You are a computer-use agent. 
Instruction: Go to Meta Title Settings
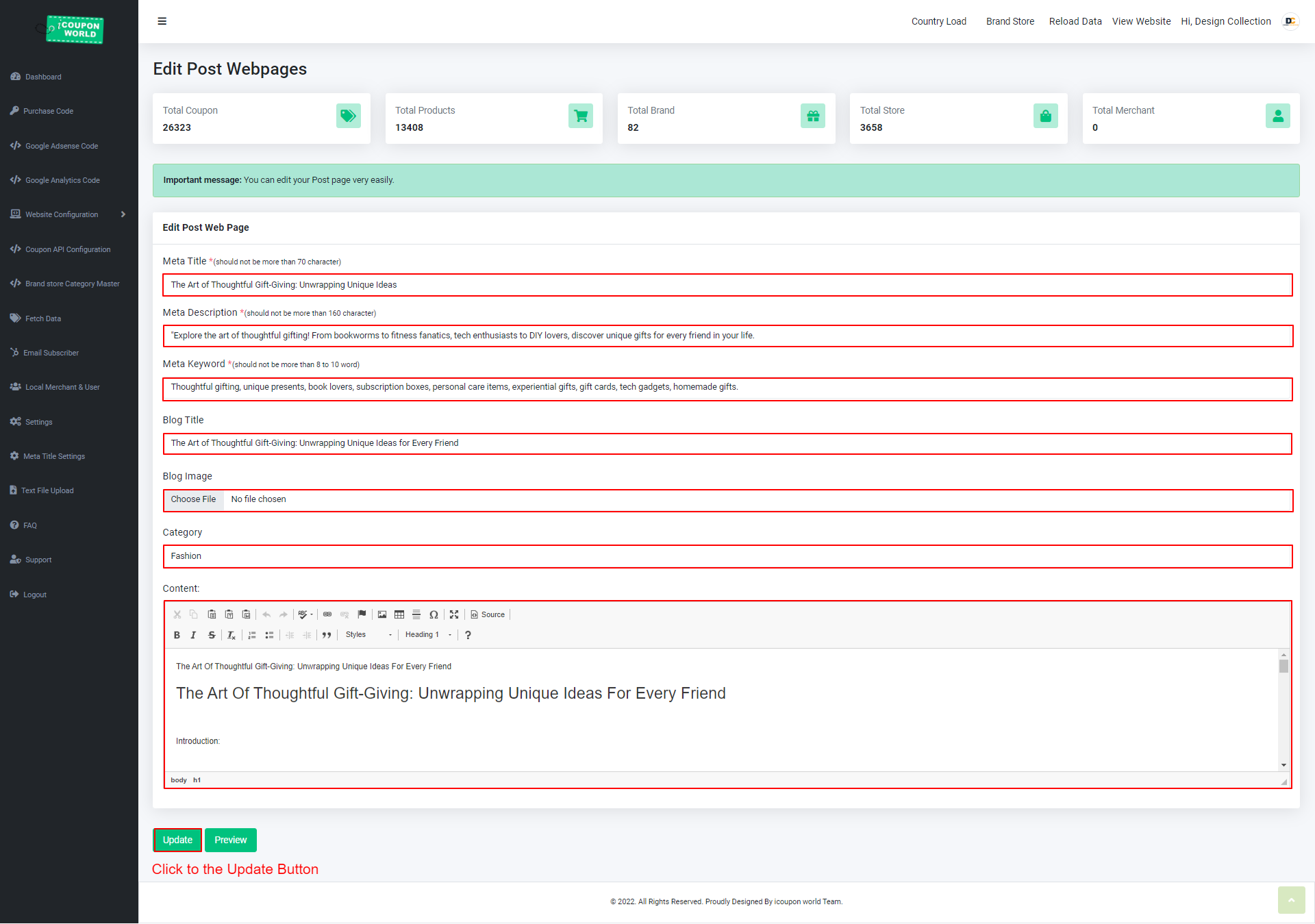[54, 456]
